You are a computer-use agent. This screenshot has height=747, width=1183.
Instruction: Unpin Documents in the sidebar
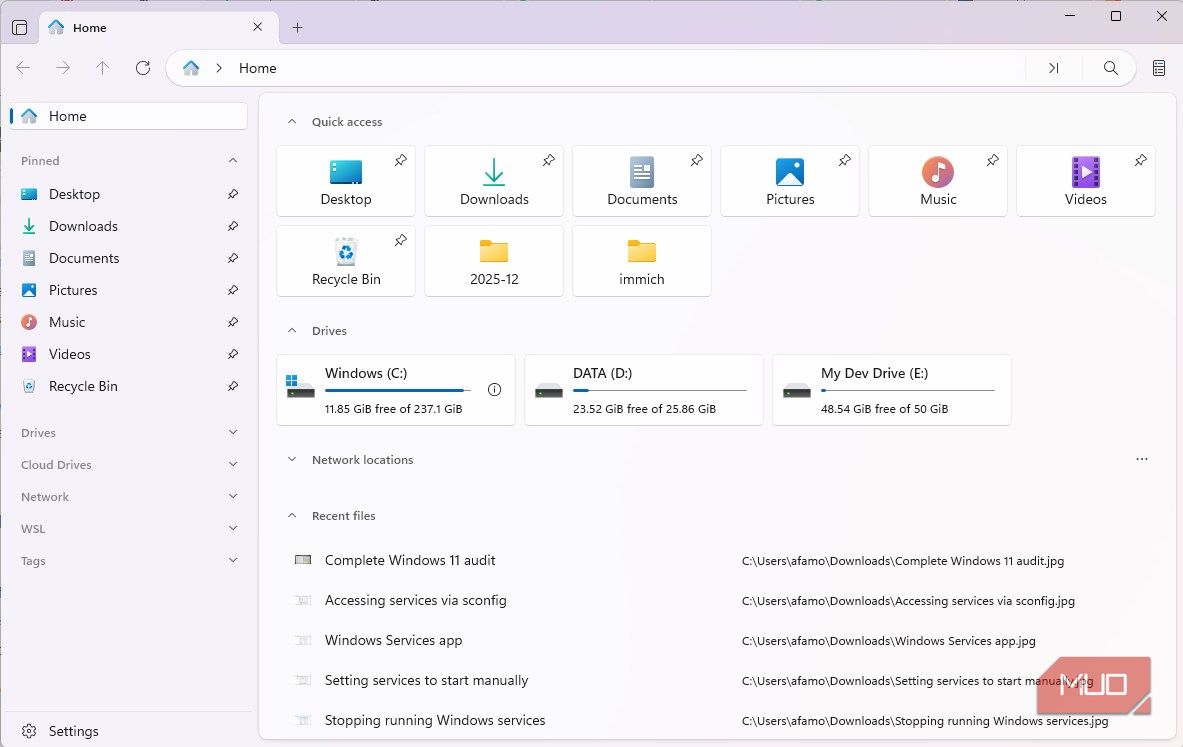[x=233, y=258]
